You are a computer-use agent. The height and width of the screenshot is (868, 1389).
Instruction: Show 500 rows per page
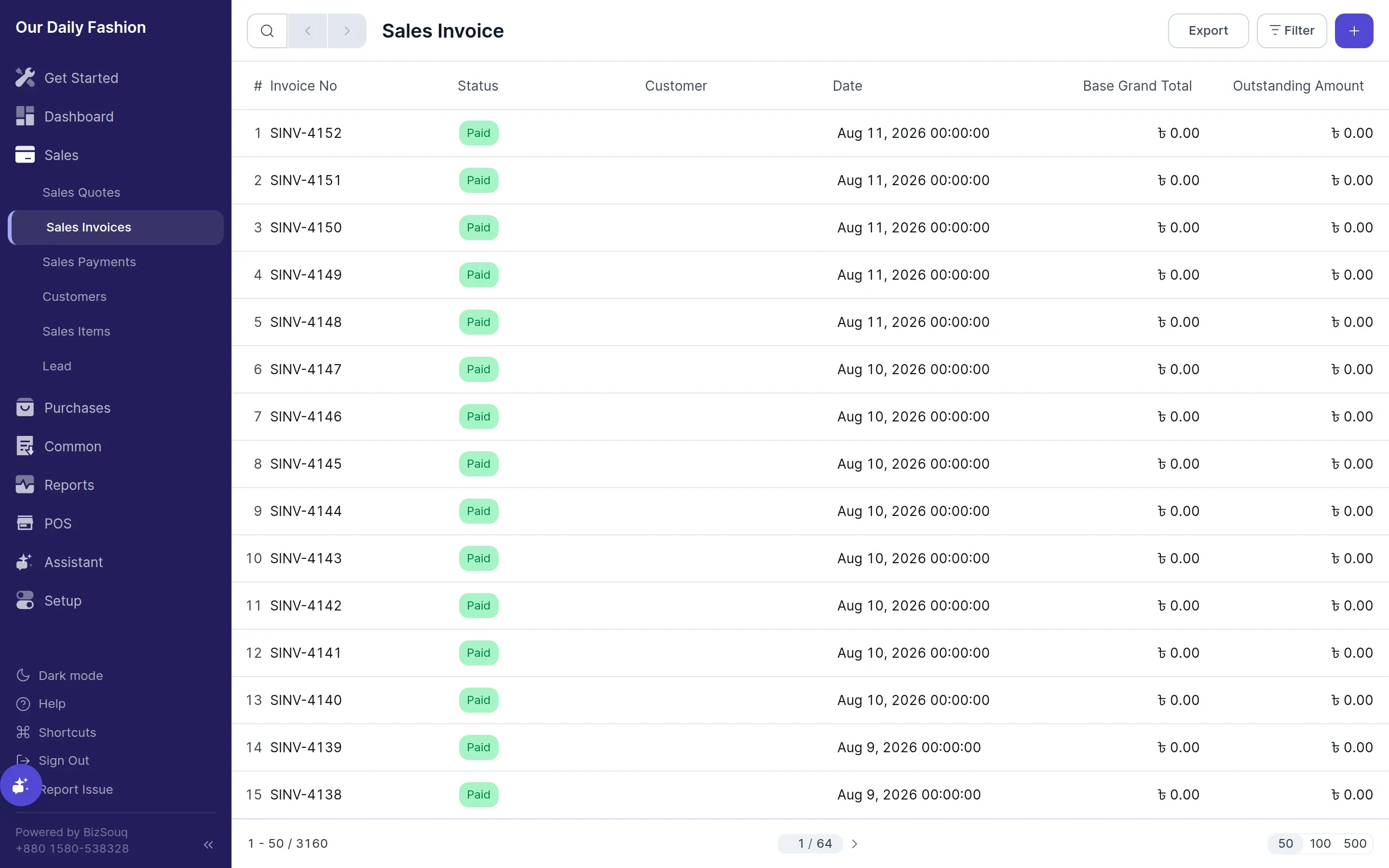(x=1355, y=844)
